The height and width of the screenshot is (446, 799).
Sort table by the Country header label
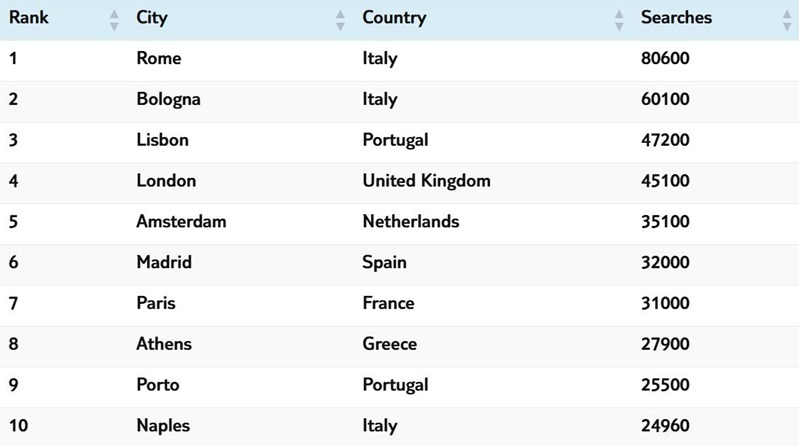394,18
